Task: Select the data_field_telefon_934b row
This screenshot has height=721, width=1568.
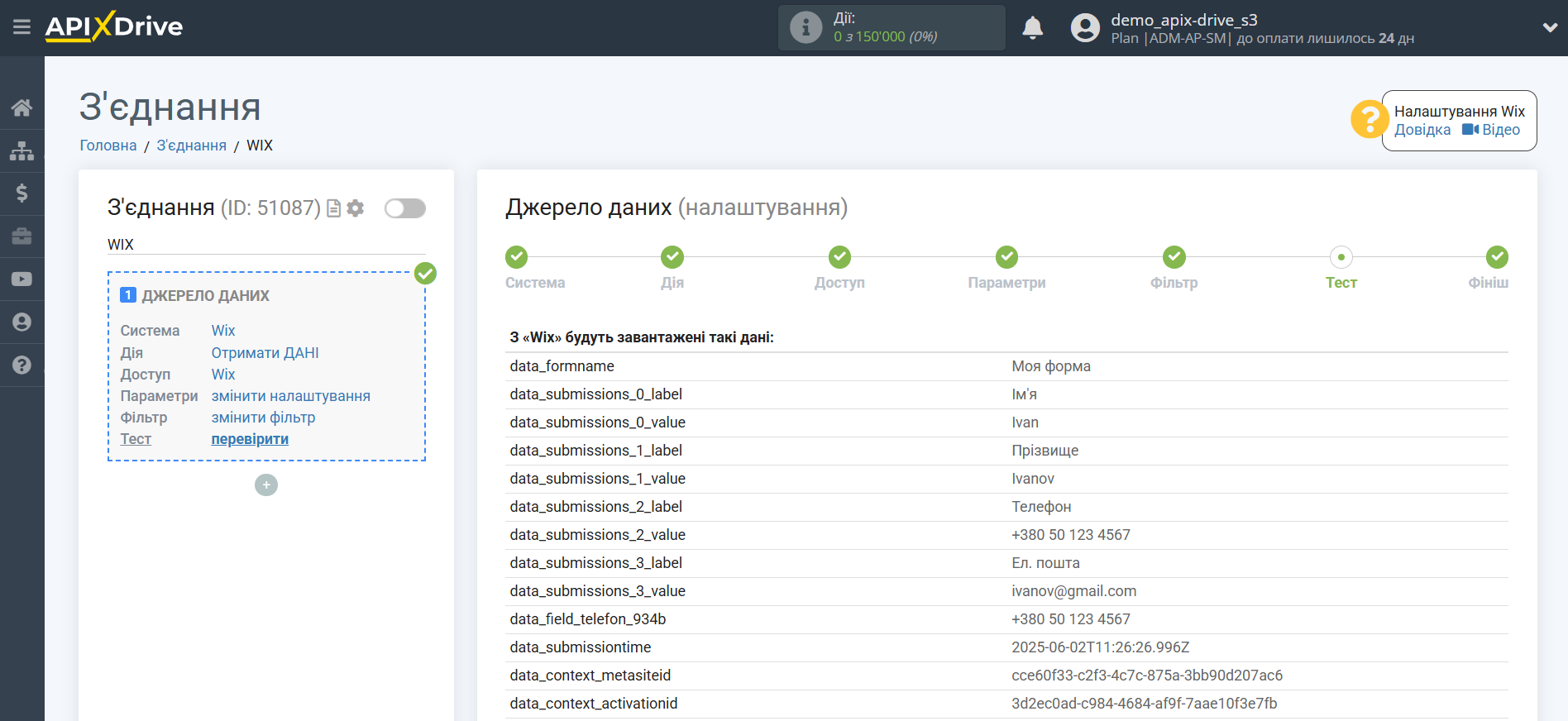Action: click(1006, 619)
